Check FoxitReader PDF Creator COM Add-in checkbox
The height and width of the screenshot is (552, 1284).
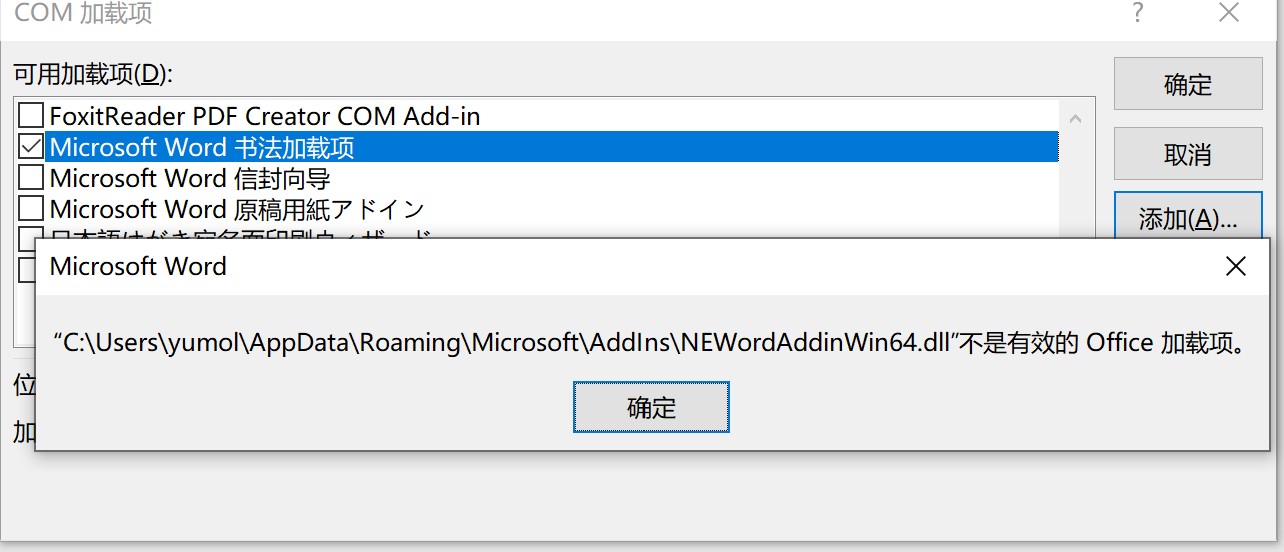32,116
